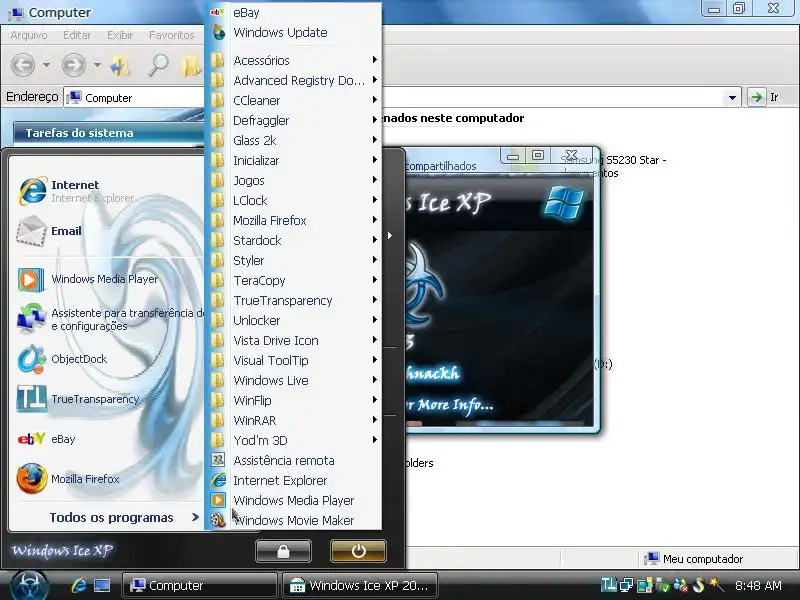Image resolution: width=800 pixels, height=600 pixels.
Task: Open Internet Explorer in the pinned Start menu
Action: coord(77,191)
